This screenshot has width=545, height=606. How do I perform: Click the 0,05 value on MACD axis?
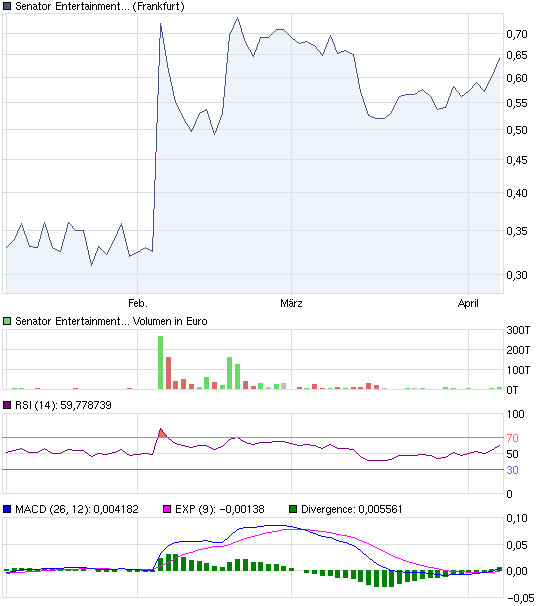[x=517, y=545]
